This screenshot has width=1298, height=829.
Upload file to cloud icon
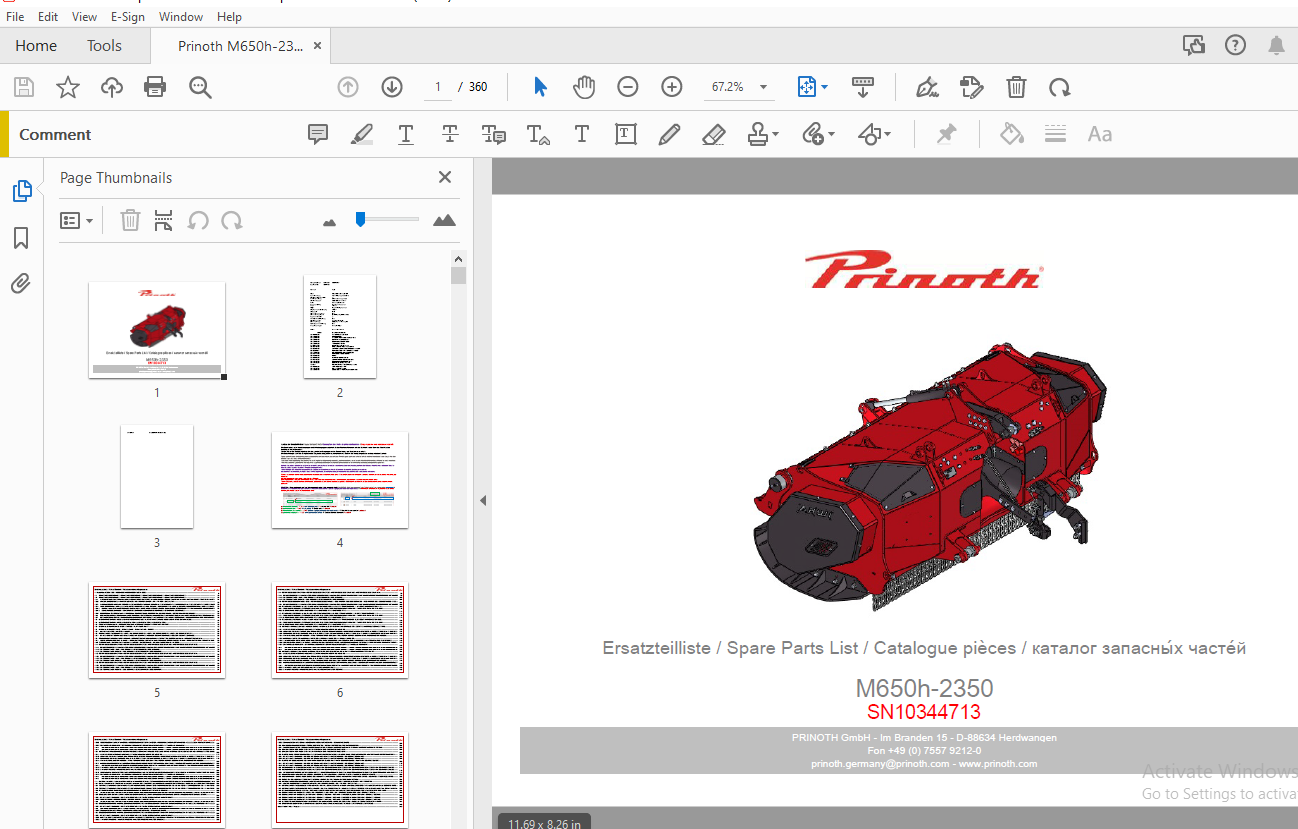pyautogui.click(x=112, y=87)
